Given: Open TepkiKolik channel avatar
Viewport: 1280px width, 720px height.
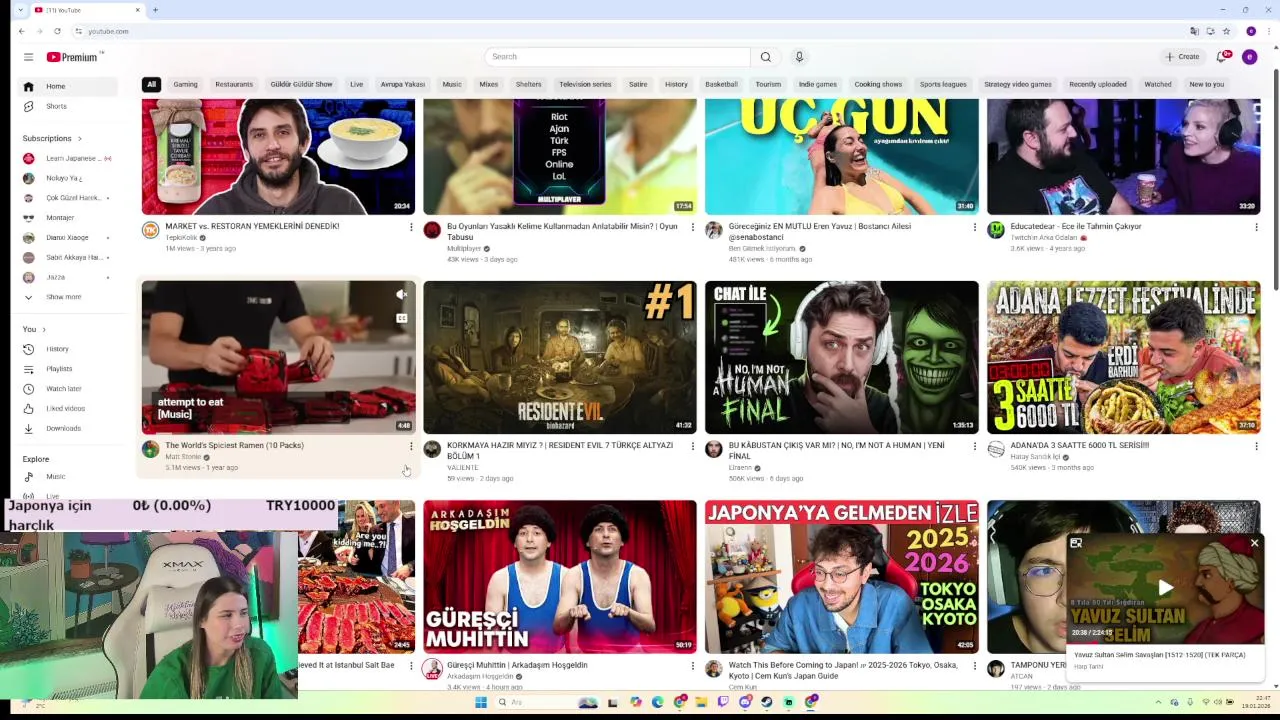Looking at the screenshot, I should [x=150, y=230].
